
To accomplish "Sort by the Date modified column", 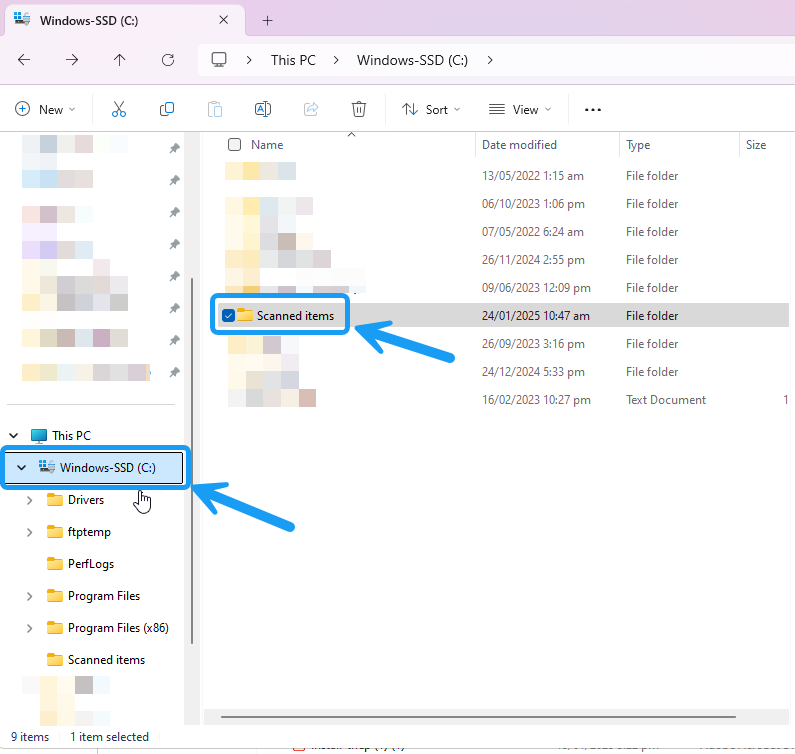I will (519, 145).
